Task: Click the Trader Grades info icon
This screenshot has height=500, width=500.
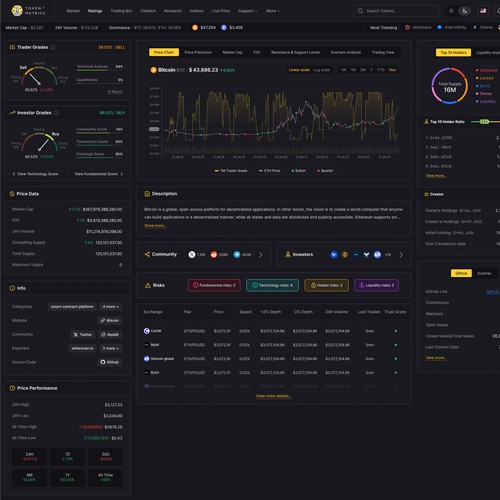Action: pos(53,47)
